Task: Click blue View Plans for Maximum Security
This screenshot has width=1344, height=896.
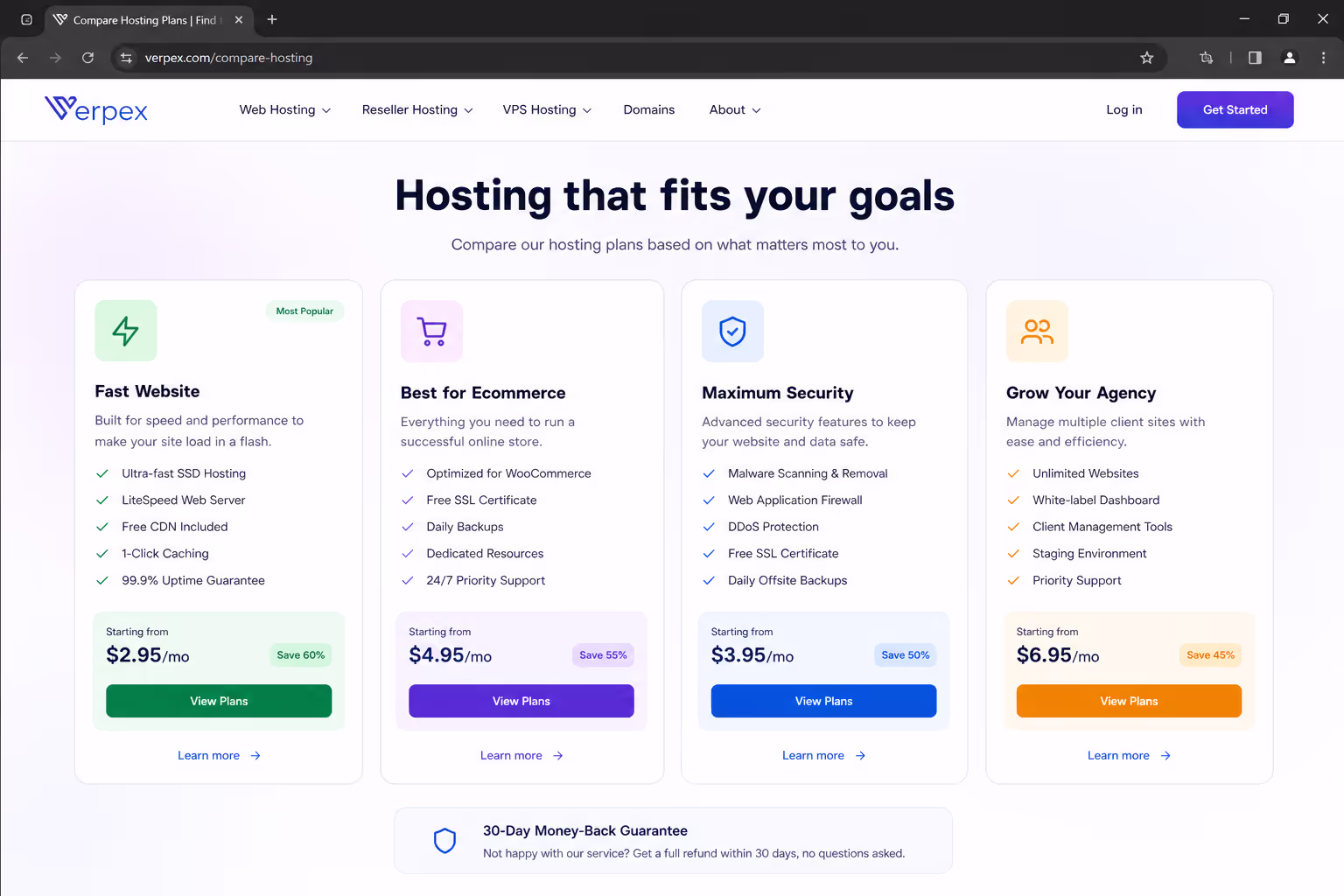Action: tap(823, 701)
